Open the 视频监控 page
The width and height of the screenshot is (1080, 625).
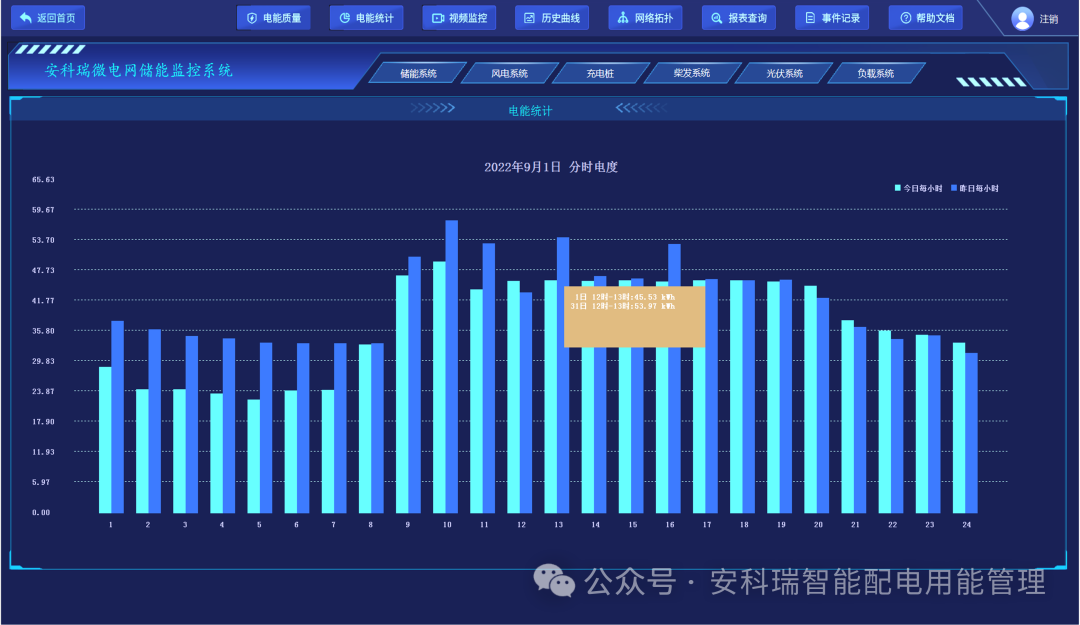pyautogui.click(x=459, y=18)
